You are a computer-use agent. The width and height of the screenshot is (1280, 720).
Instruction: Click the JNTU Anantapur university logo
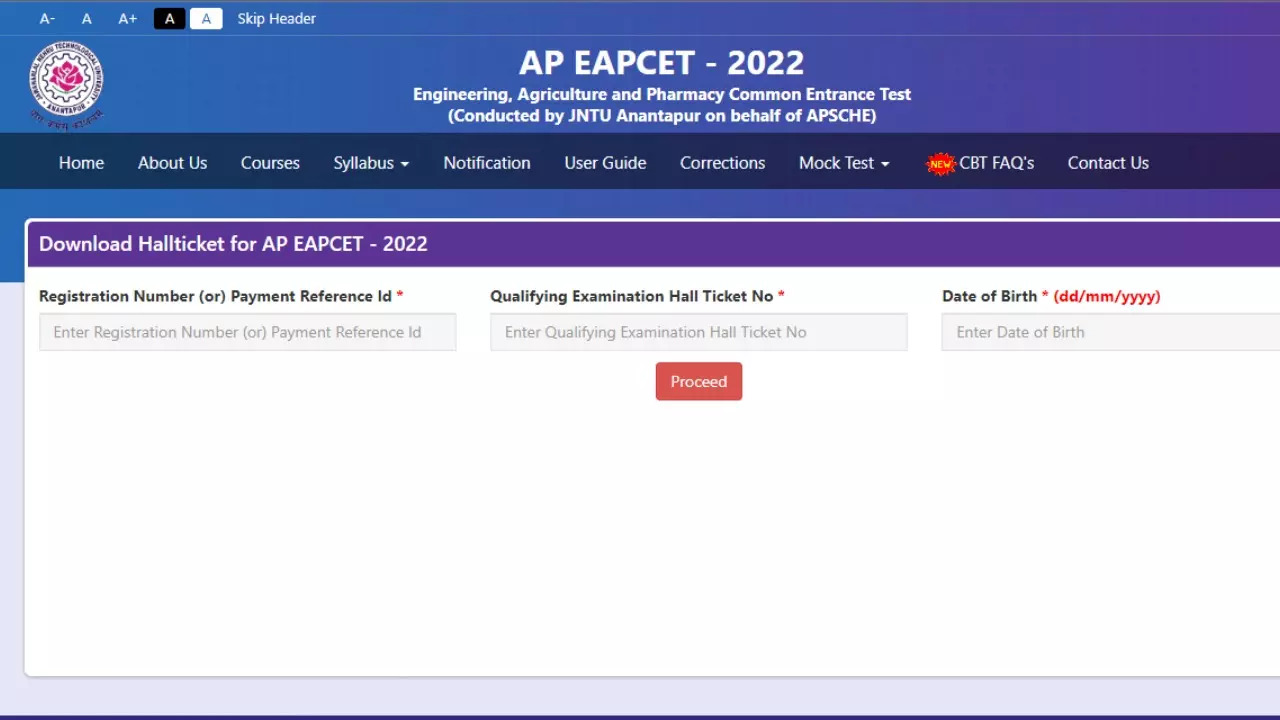click(x=66, y=85)
